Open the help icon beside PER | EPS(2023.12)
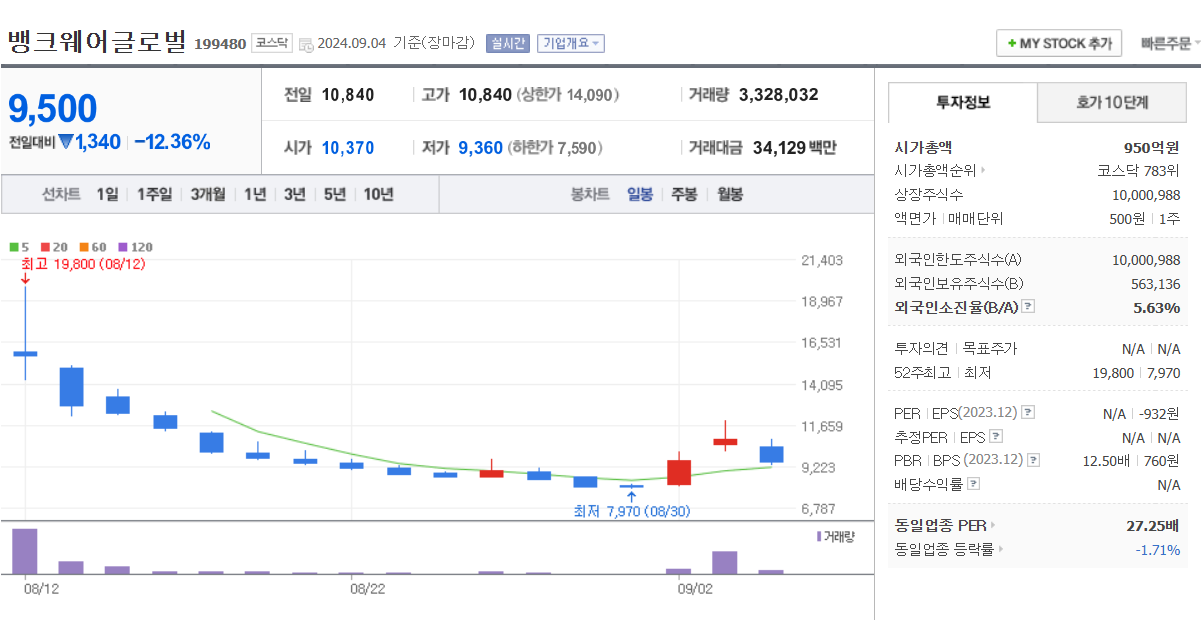Viewport: 1202px width, 620px height. coord(1028,413)
